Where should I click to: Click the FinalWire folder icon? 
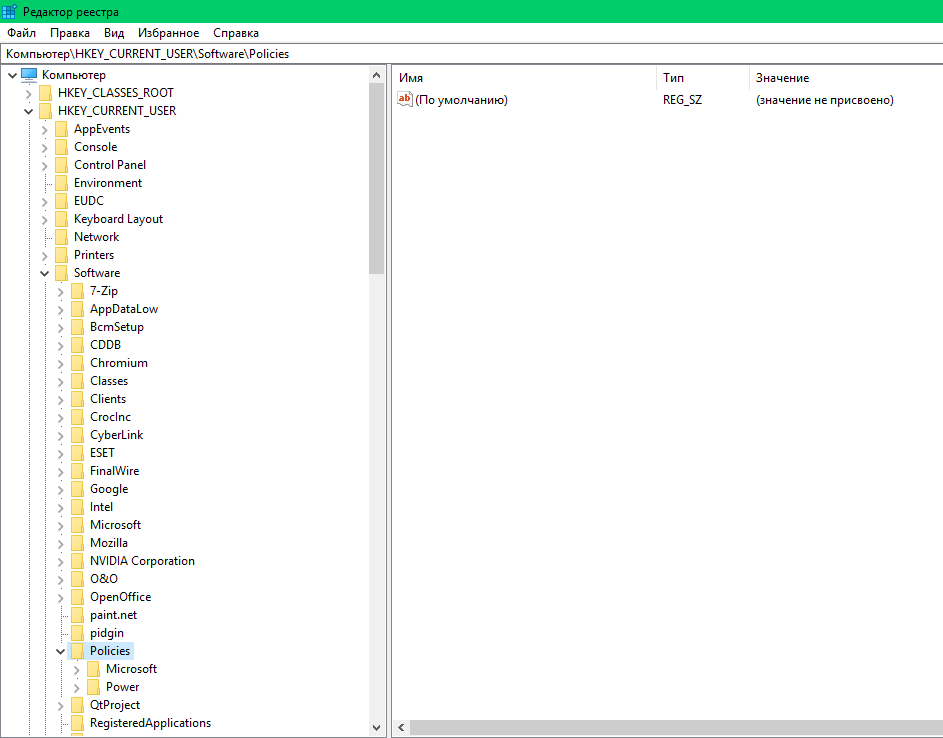78,472
